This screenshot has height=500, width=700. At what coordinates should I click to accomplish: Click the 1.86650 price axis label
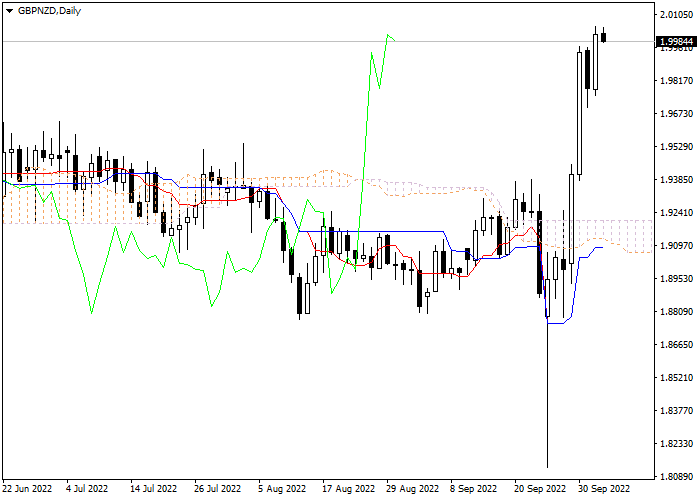point(676,345)
